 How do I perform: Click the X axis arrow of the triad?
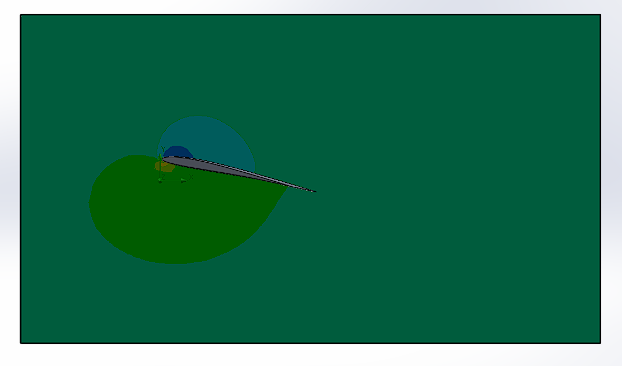(183, 180)
